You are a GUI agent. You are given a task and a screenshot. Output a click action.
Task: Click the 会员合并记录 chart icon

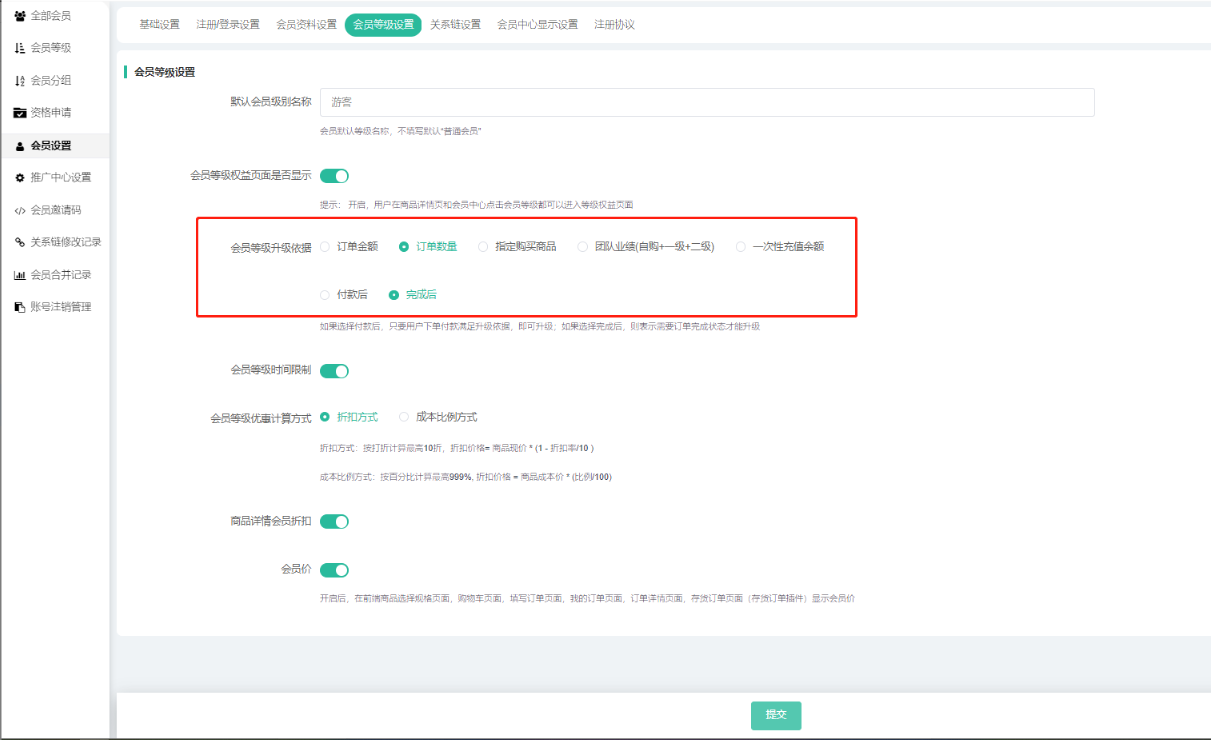point(20,275)
